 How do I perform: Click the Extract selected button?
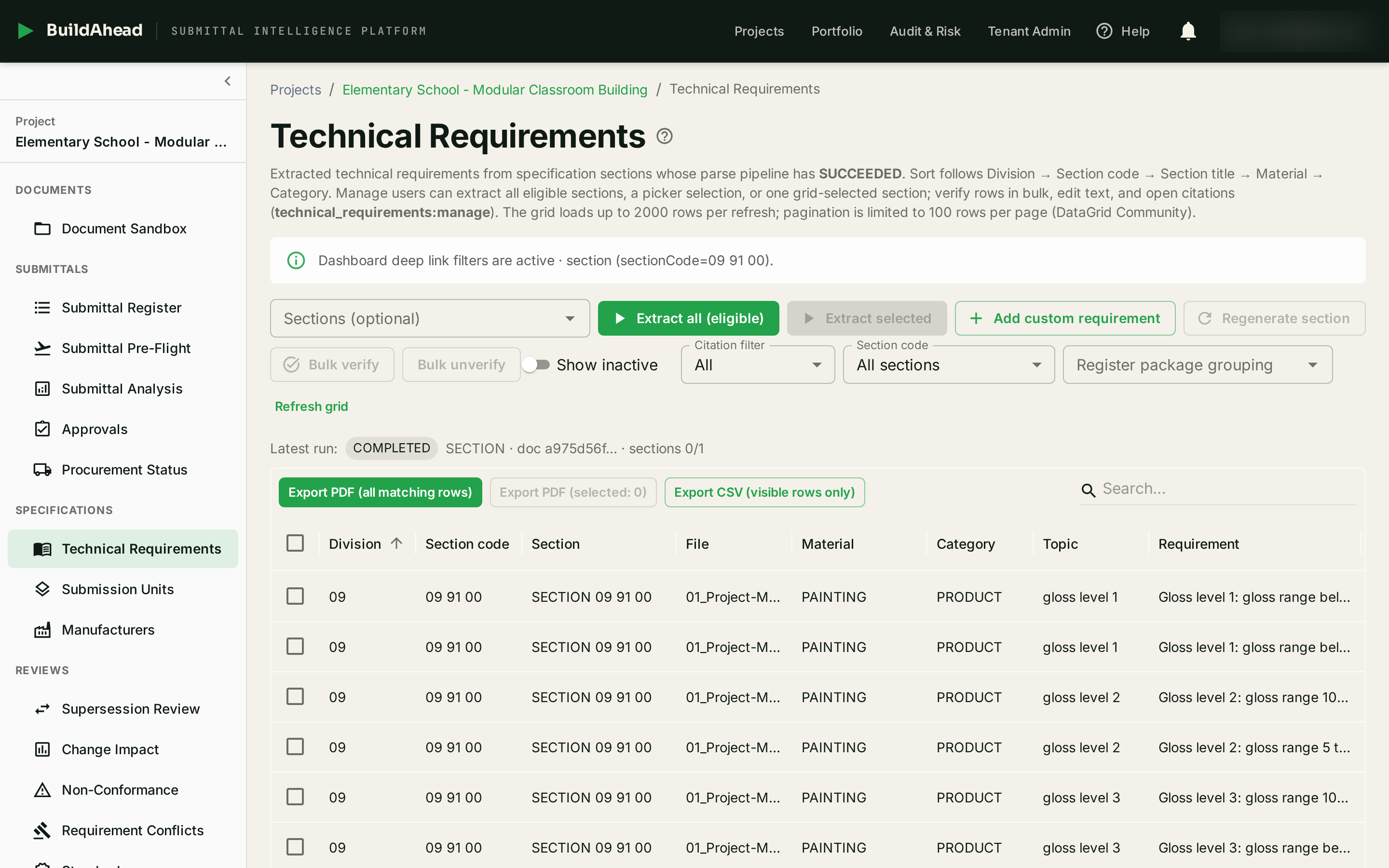click(x=867, y=318)
